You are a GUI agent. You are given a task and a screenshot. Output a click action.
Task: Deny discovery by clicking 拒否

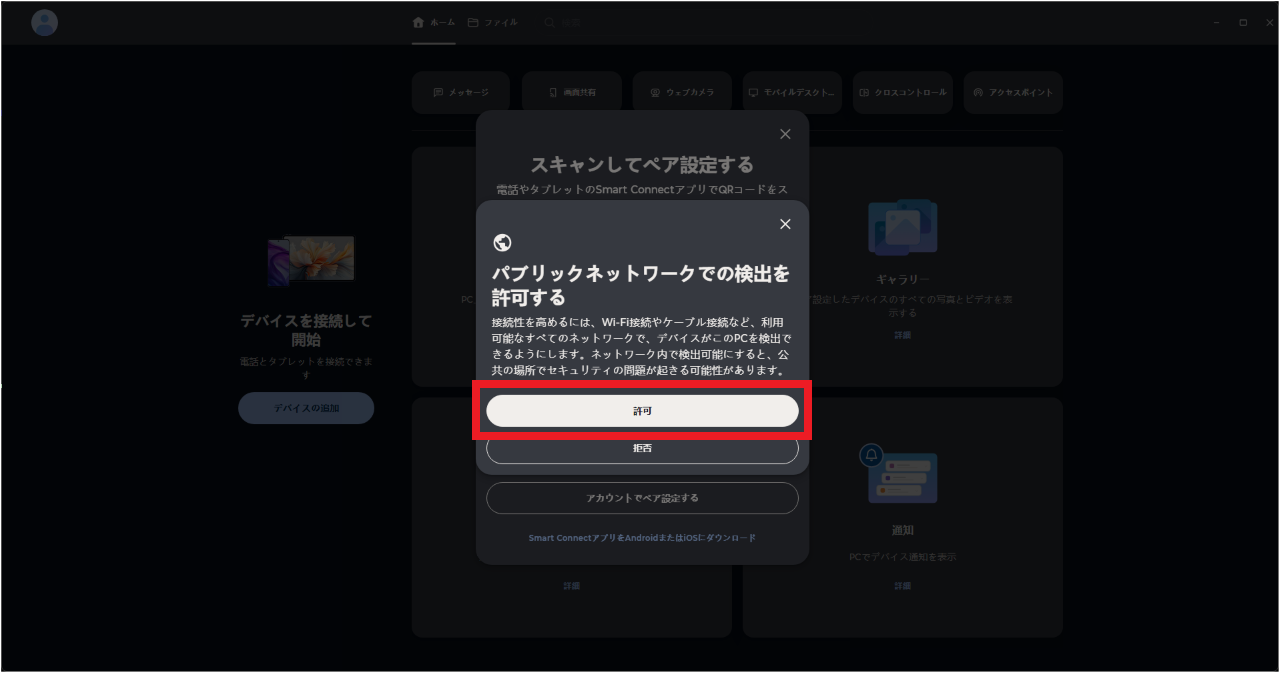click(642, 449)
